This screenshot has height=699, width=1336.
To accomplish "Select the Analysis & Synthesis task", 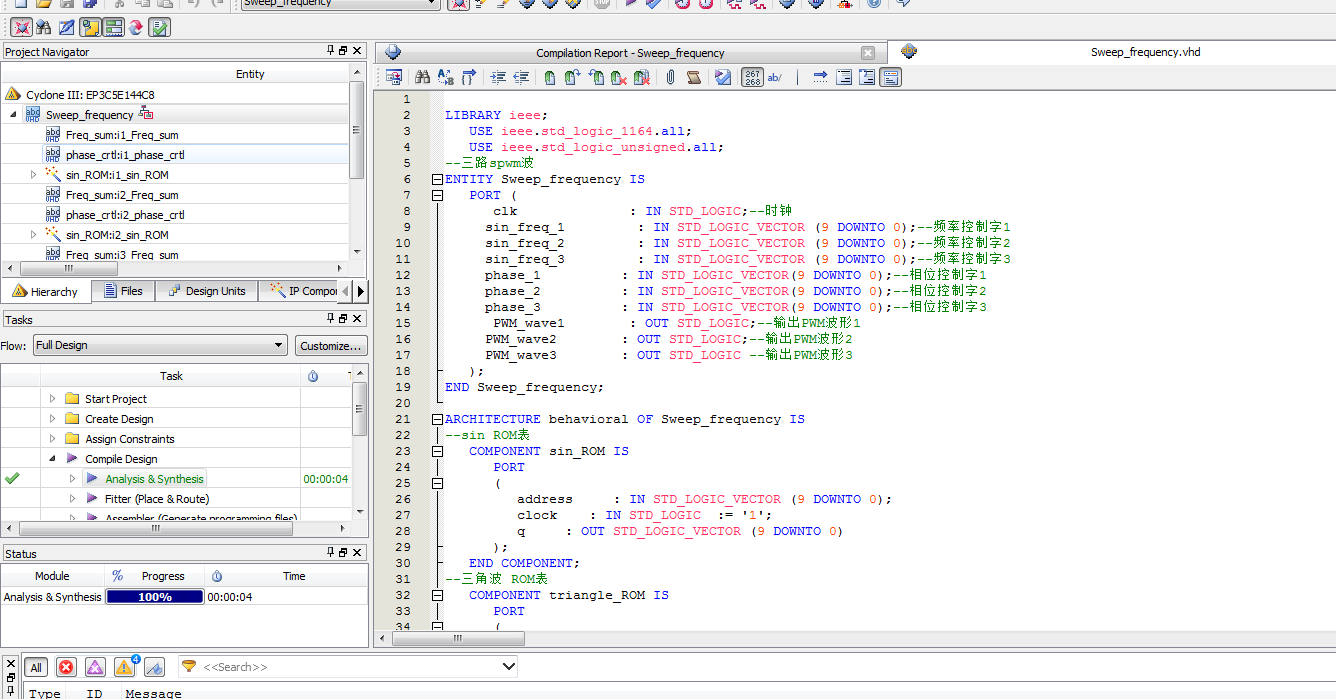I will point(154,479).
